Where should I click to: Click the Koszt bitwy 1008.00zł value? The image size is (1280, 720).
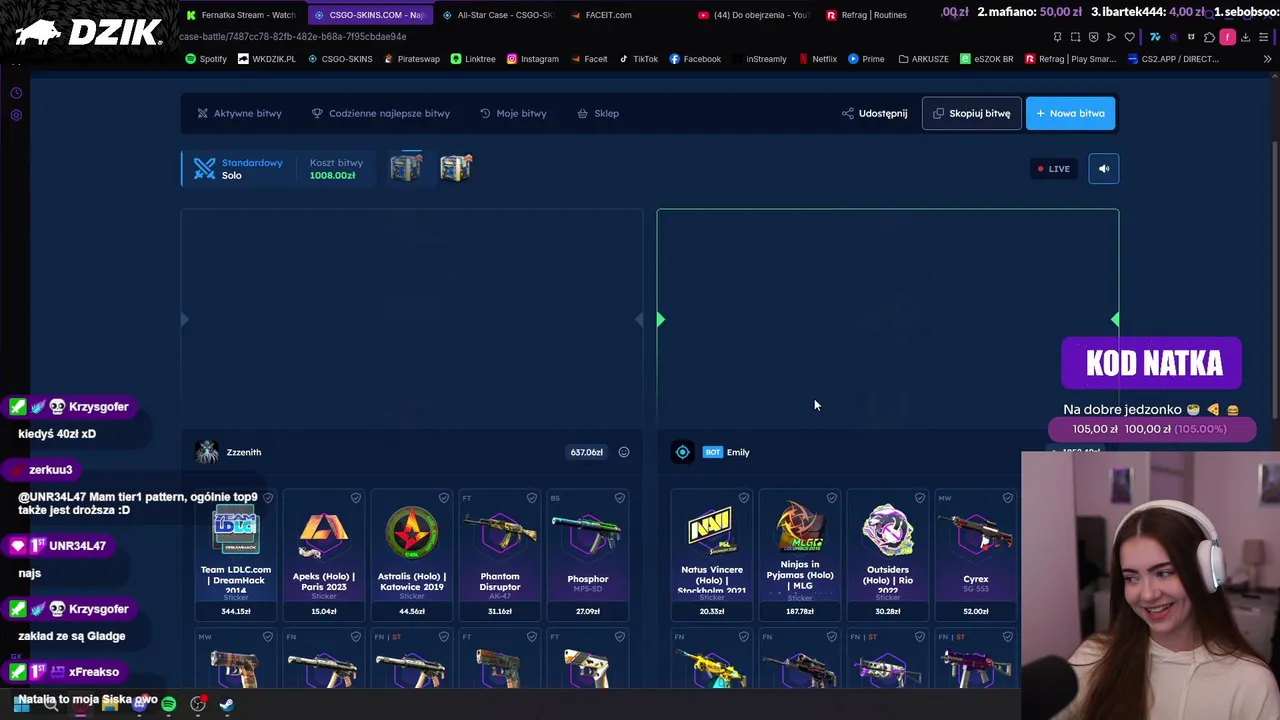click(x=332, y=176)
